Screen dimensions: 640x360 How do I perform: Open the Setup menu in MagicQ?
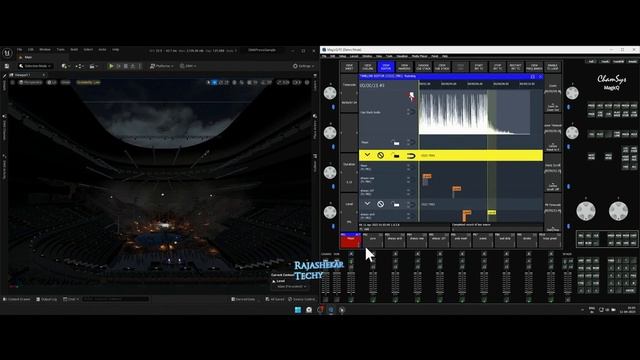[x=342, y=56]
